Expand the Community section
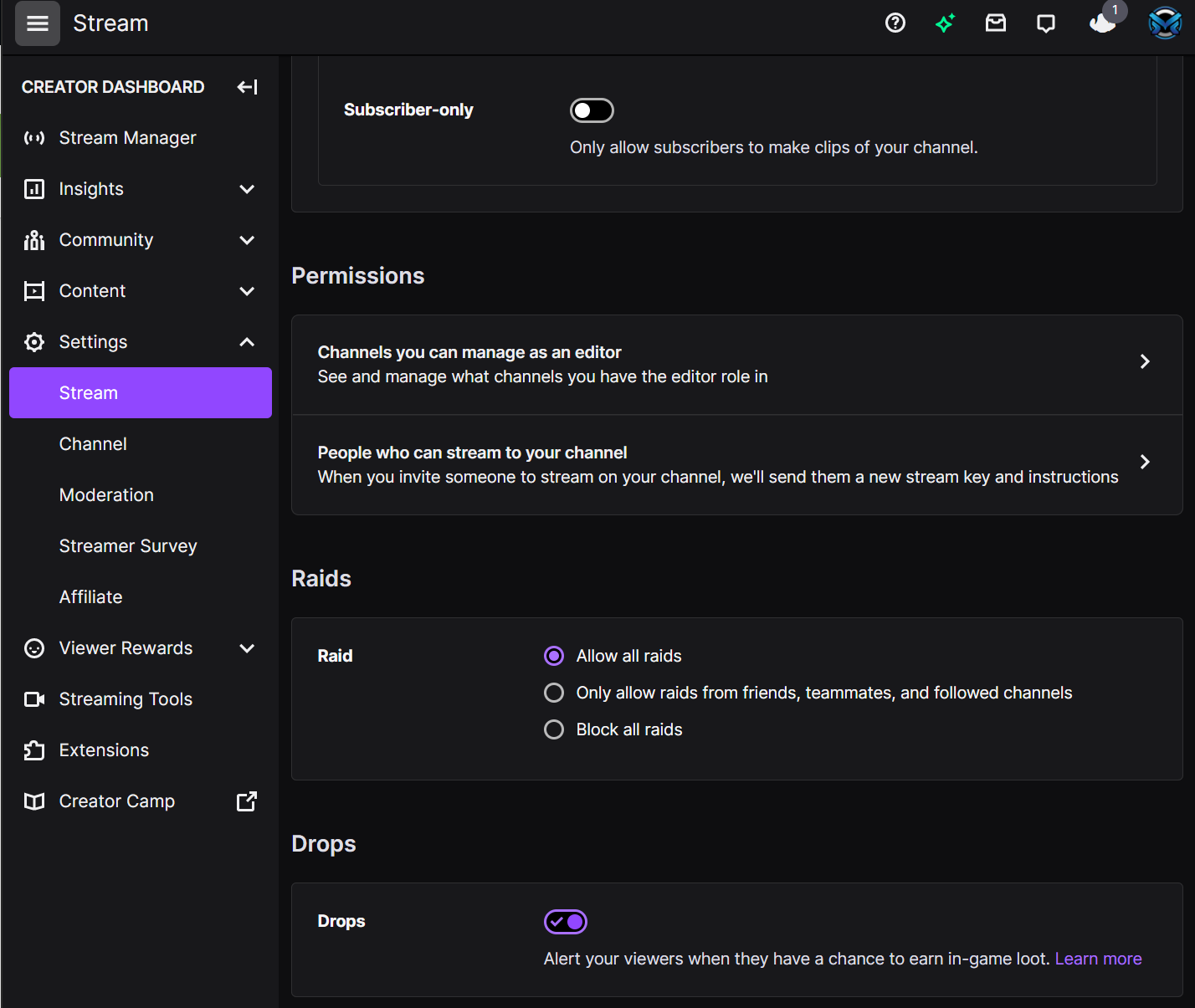The image size is (1195, 1008). pyautogui.click(x=247, y=240)
